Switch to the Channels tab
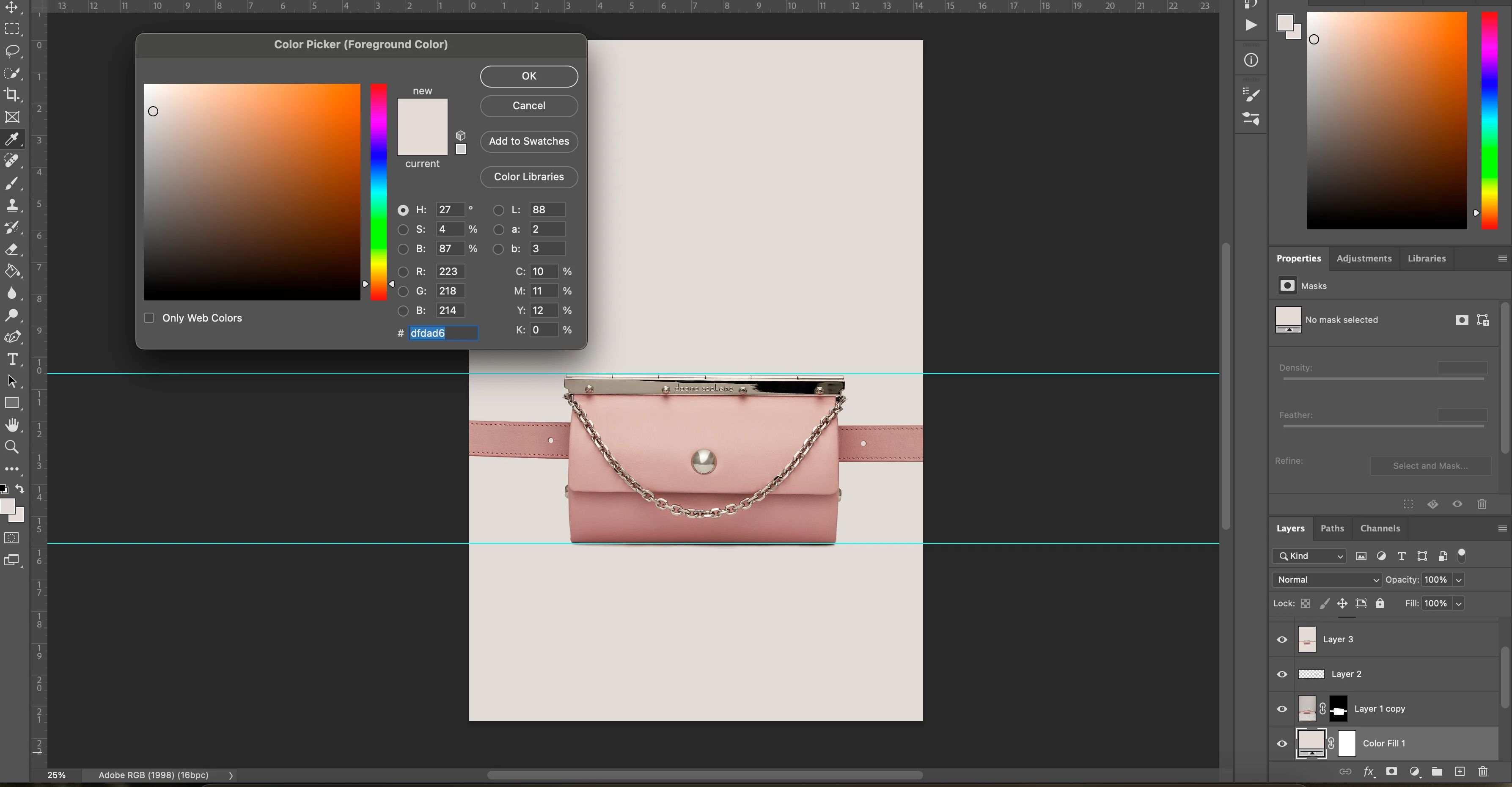 pos(1379,528)
